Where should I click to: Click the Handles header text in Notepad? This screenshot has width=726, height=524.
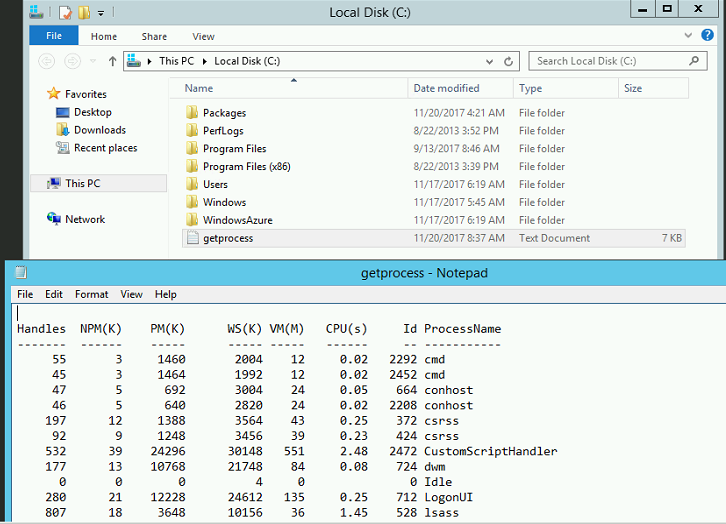tap(41, 329)
